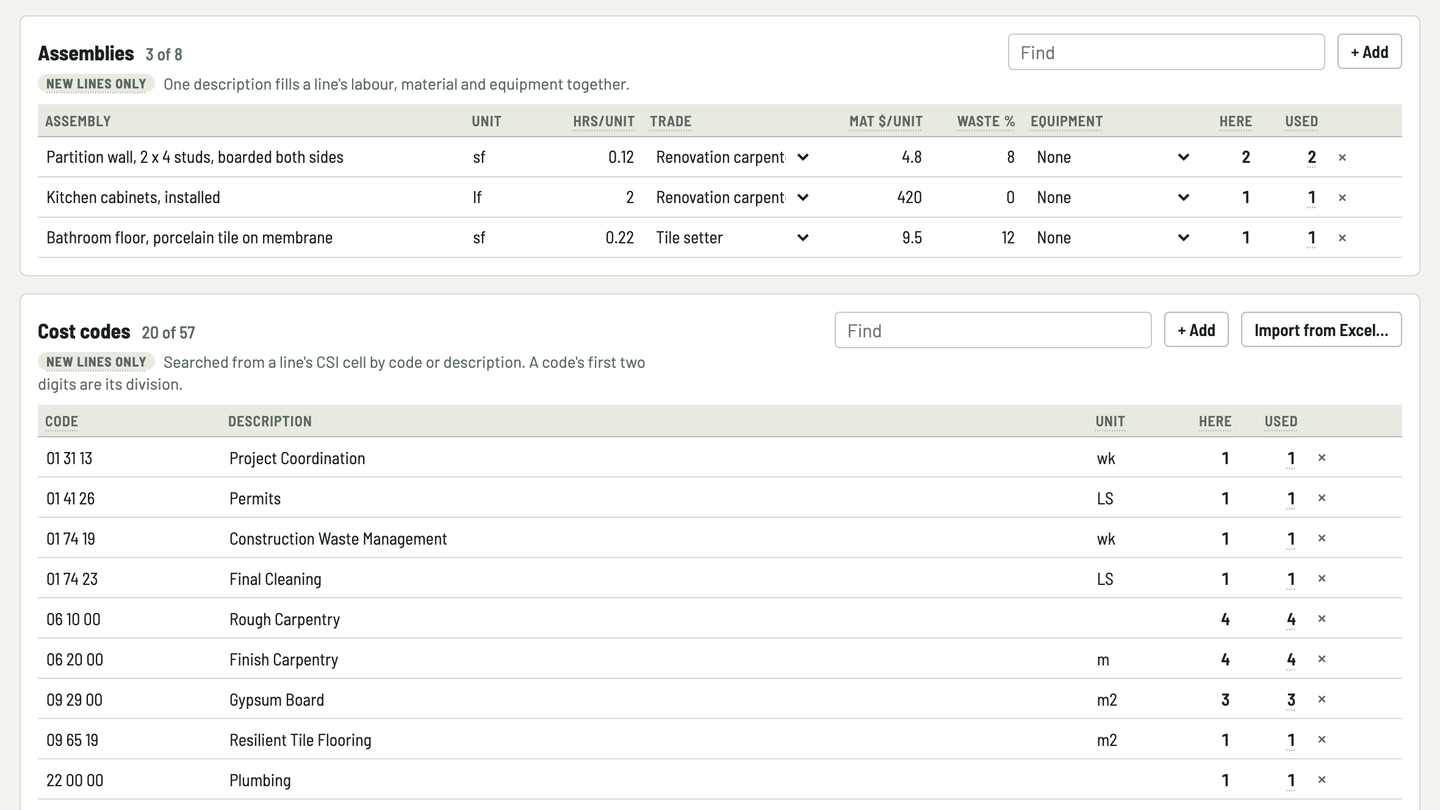Remove the Finish Carpentry cost code
This screenshot has height=810, width=1440.
point(1321,659)
